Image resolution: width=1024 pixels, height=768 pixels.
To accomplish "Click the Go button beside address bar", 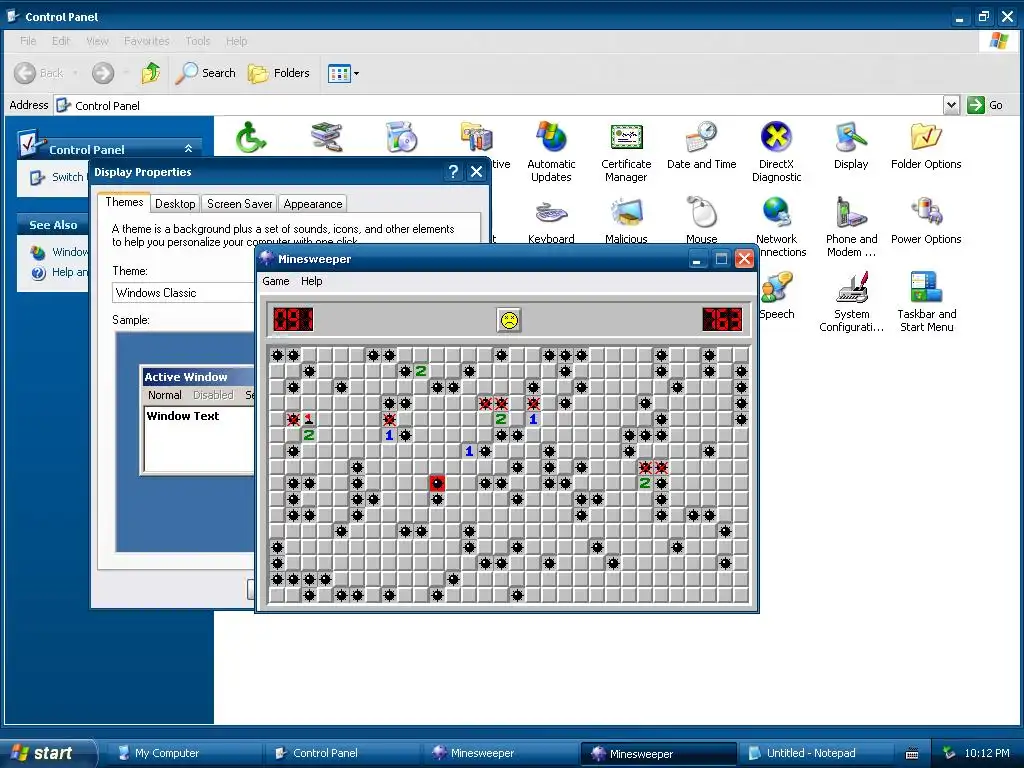I will tap(985, 105).
